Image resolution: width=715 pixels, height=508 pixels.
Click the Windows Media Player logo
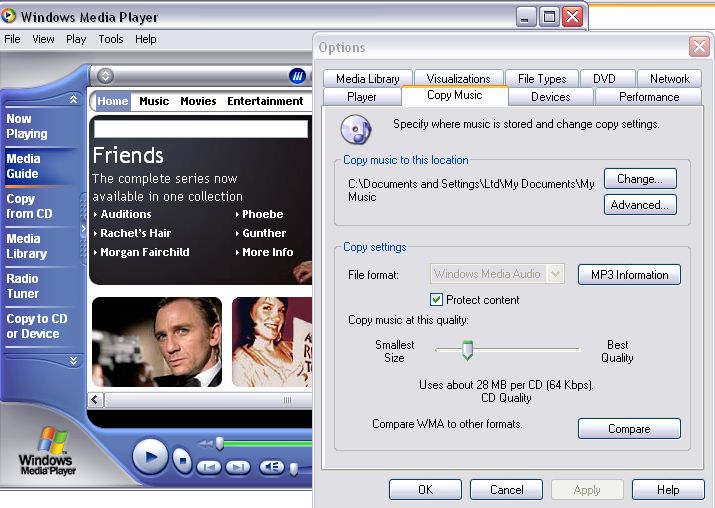[47, 452]
